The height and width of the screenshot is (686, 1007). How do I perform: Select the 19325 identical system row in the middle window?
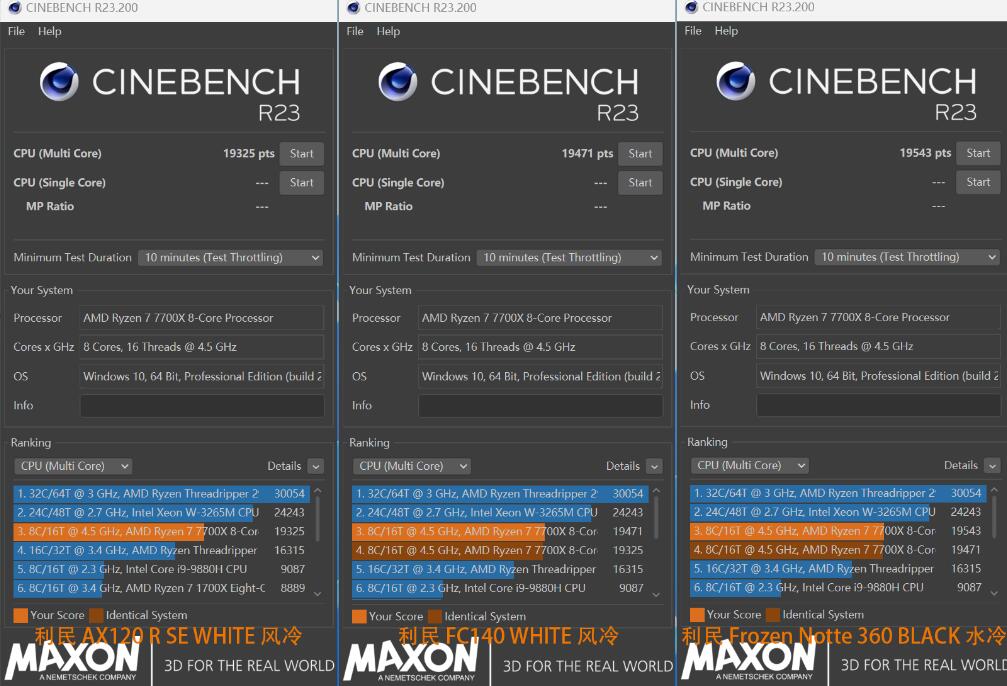(x=500, y=550)
